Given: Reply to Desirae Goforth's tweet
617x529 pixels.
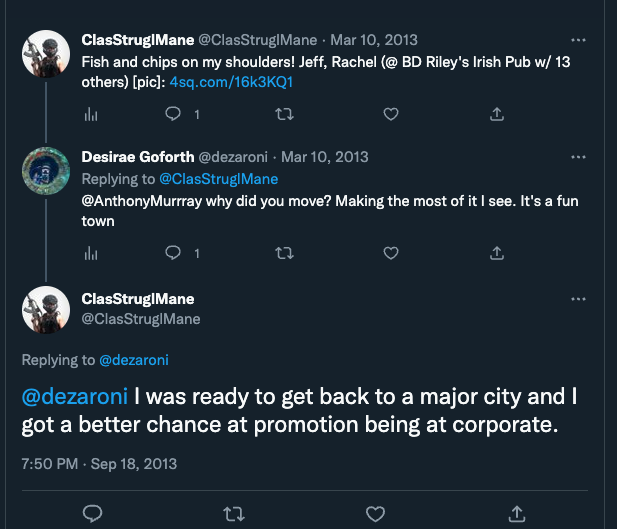Looking at the screenshot, I should [x=173, y=253].
